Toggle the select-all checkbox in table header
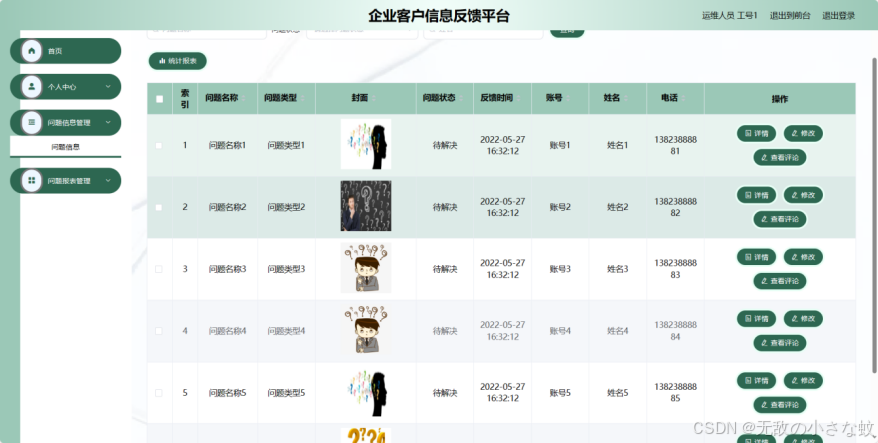Image resolution: width=878 pixels, height=443 pixels. point(160,99)
